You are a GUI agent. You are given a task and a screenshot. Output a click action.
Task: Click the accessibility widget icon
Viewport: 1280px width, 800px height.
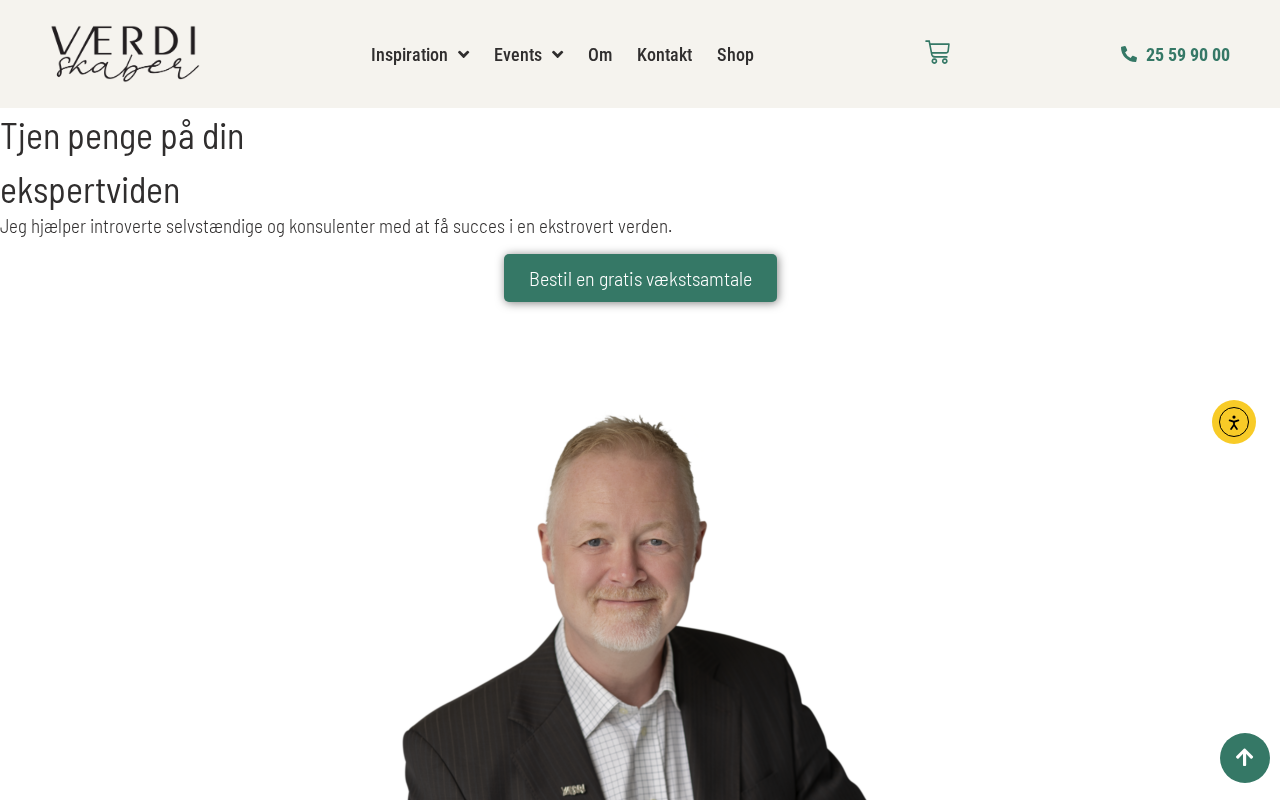point(1234,422)
